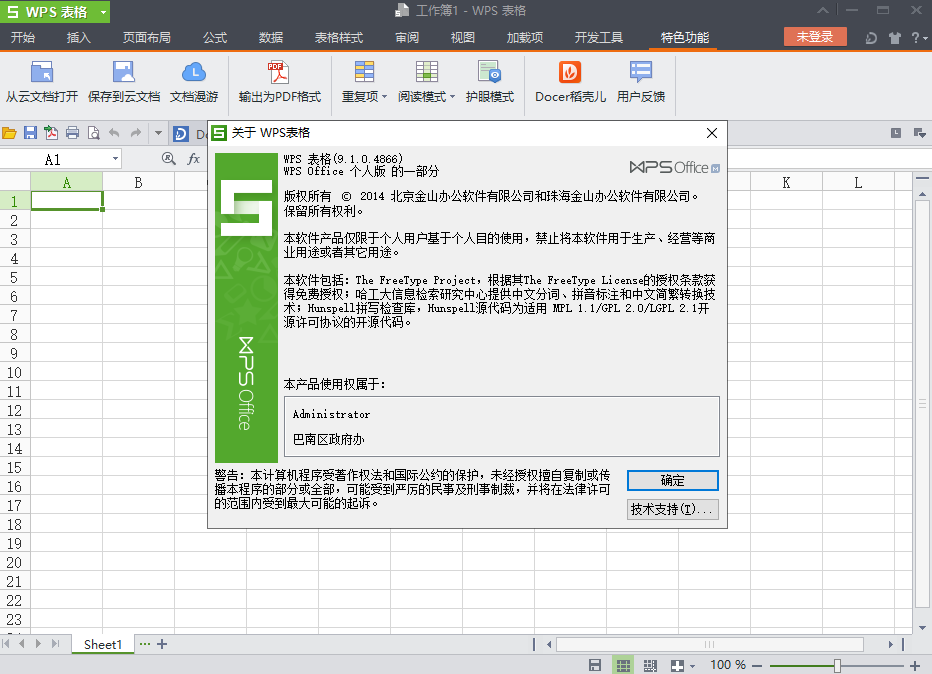Open the 审阅 tab
The width and height of the screenshot is (932, 674).
pyautogui.click(x=407, y=37)
